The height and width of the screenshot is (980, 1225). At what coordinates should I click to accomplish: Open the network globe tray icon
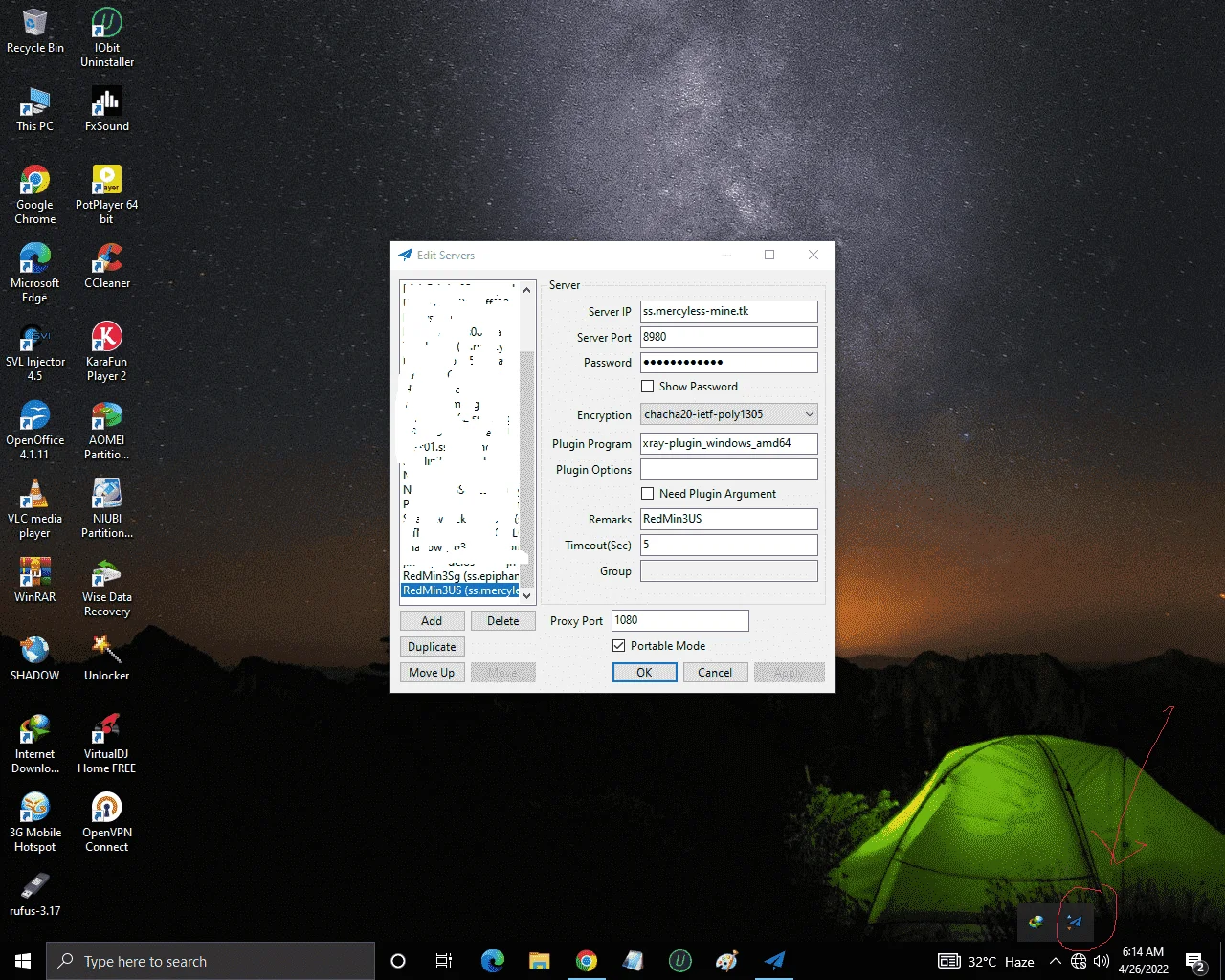pos(1079,961)
